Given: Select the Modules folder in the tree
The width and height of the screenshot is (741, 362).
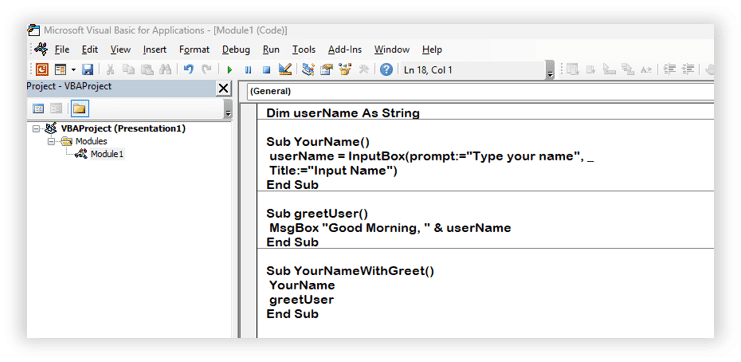Looking at the screenshot, I should (91, 141).
